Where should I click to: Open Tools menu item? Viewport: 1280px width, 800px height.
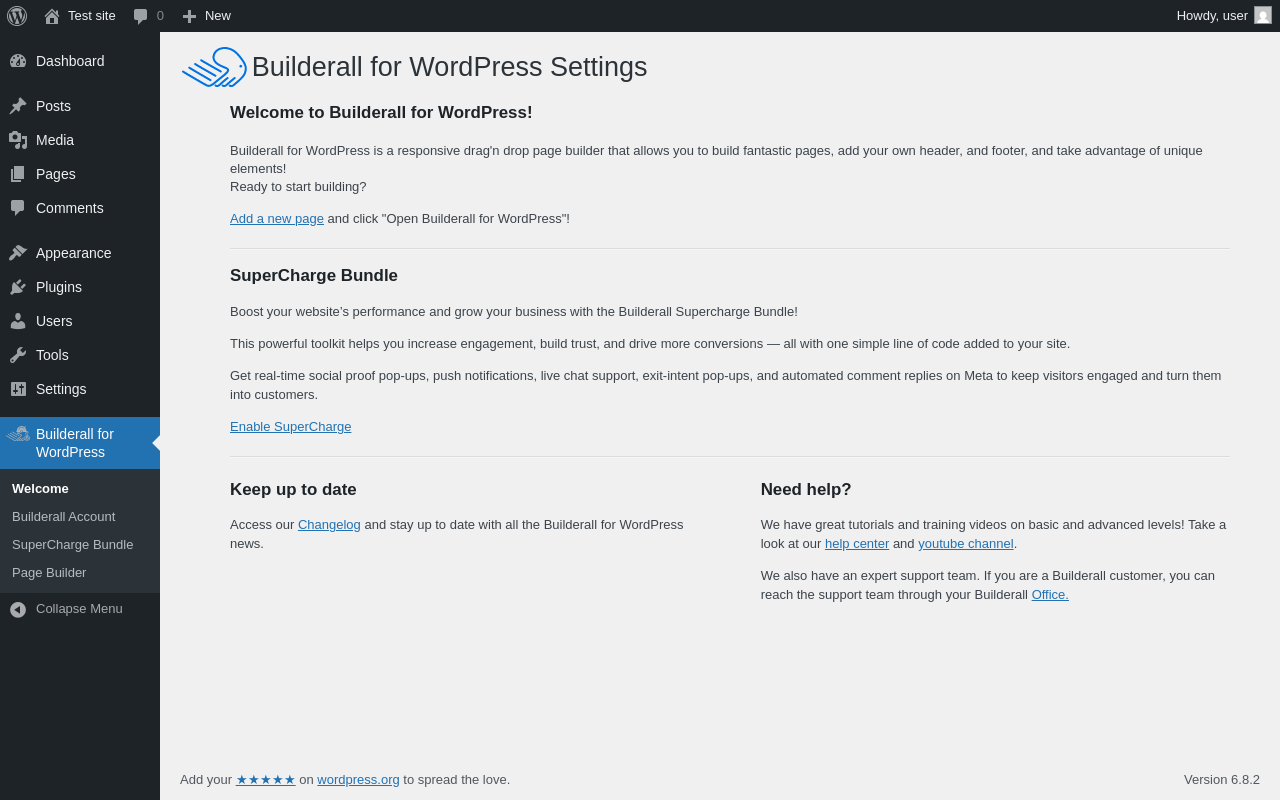[80, 355]
